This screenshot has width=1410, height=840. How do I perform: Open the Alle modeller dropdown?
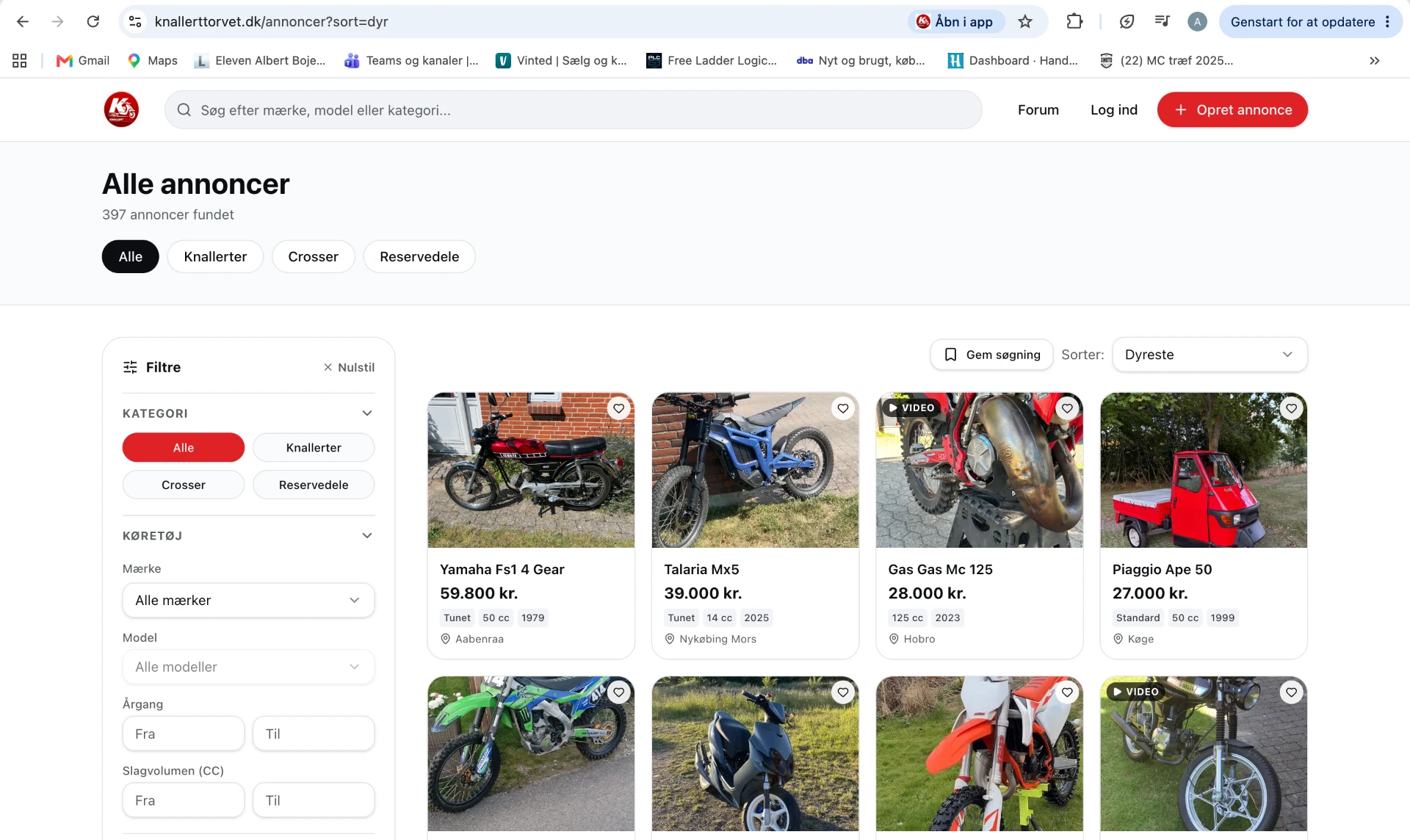point(248,667)
